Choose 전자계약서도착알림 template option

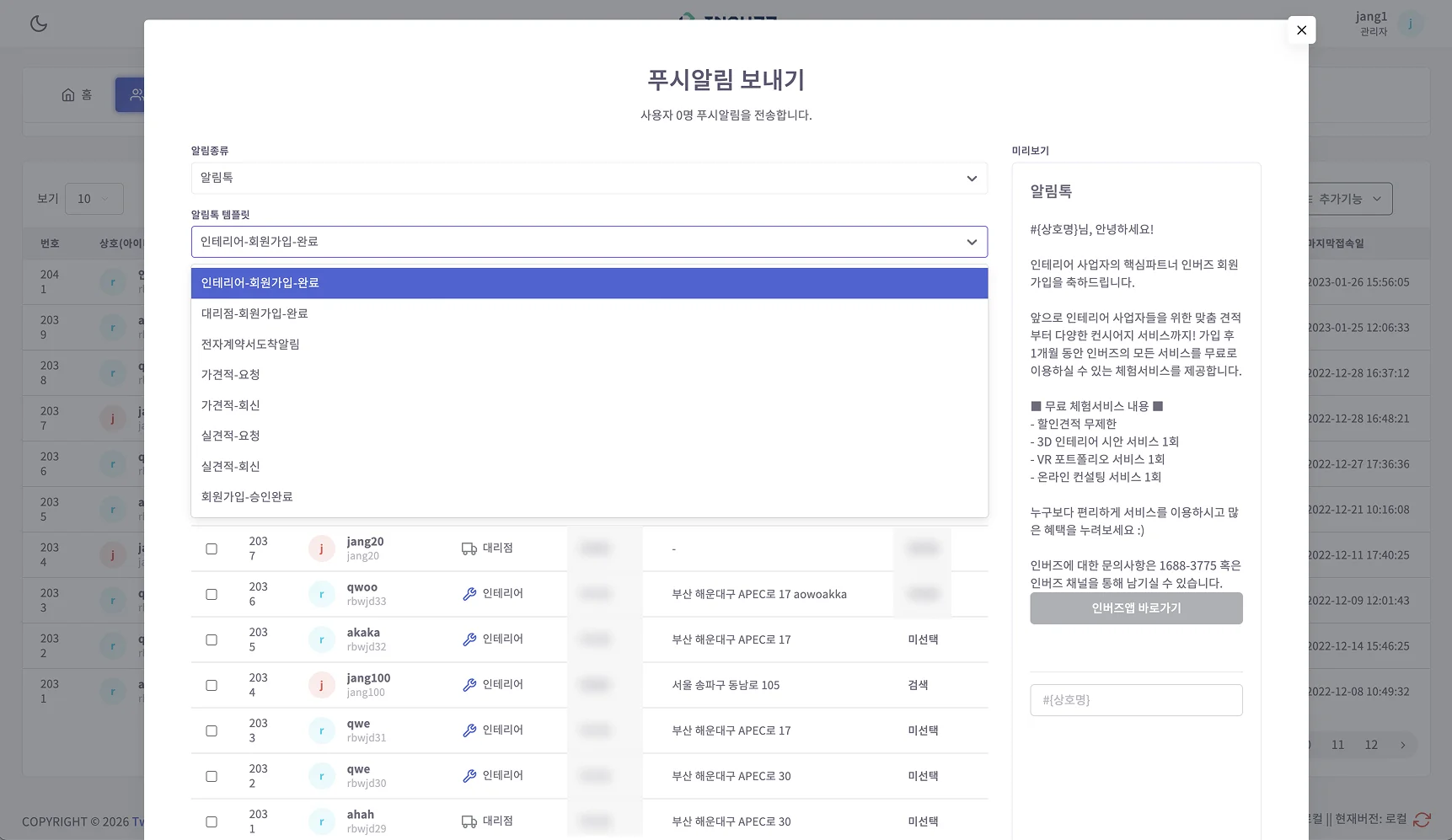pos(589,344)
